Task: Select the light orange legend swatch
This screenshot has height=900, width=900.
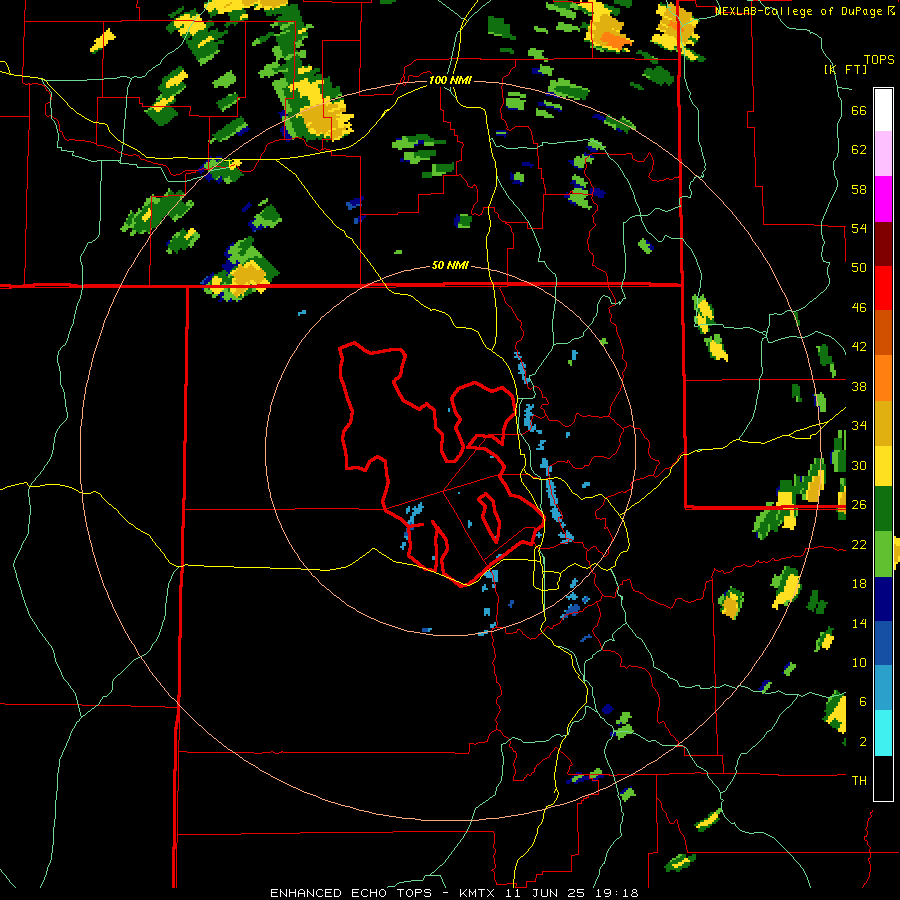Action: click(883, 378)
